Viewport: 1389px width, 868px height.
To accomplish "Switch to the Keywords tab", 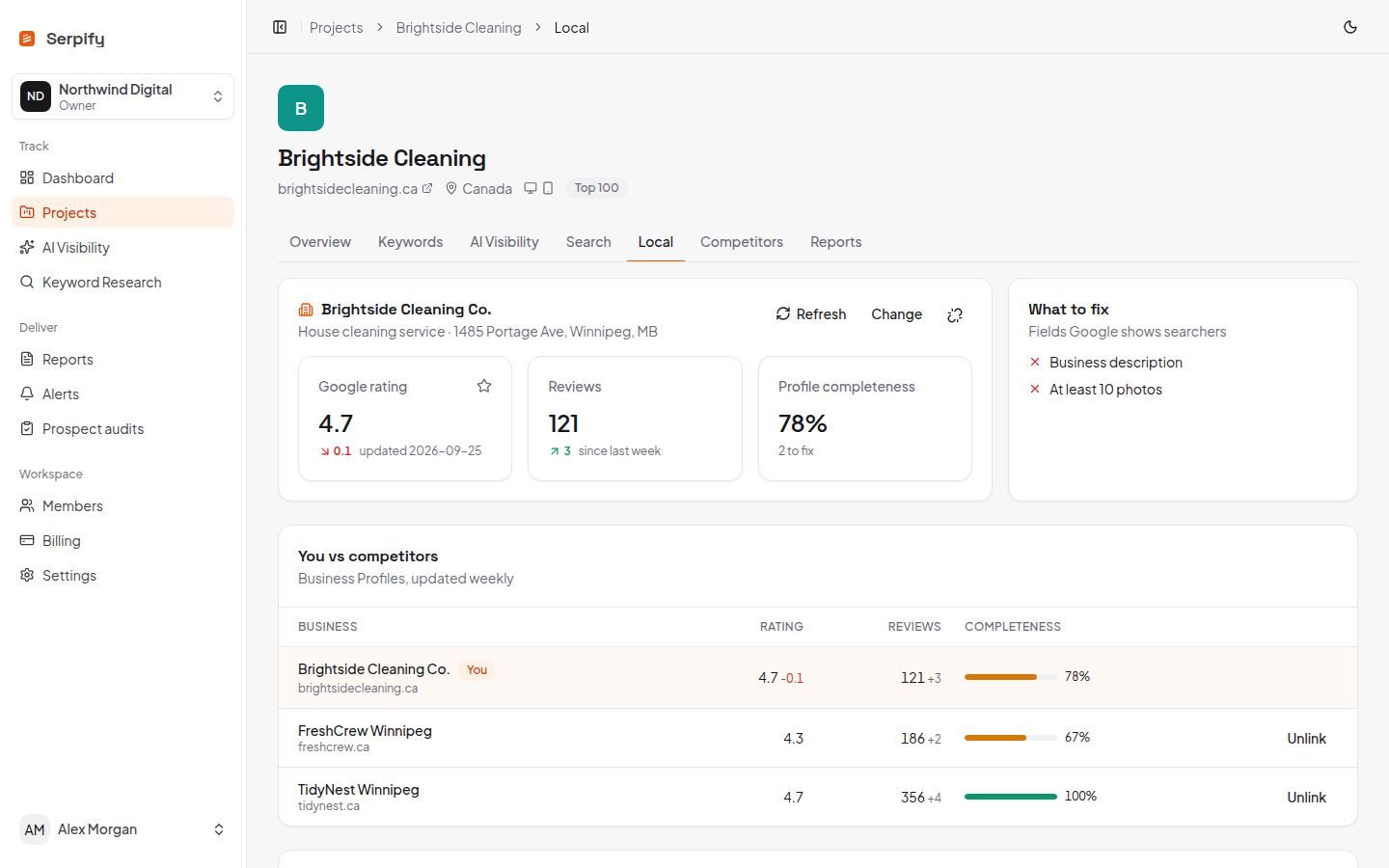I will click(x=410, y=242).
